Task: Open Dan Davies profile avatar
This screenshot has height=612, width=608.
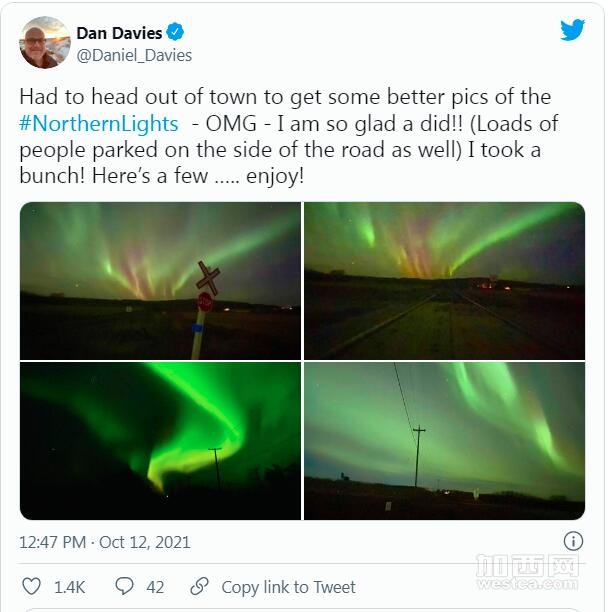Action: pos(45,42)
